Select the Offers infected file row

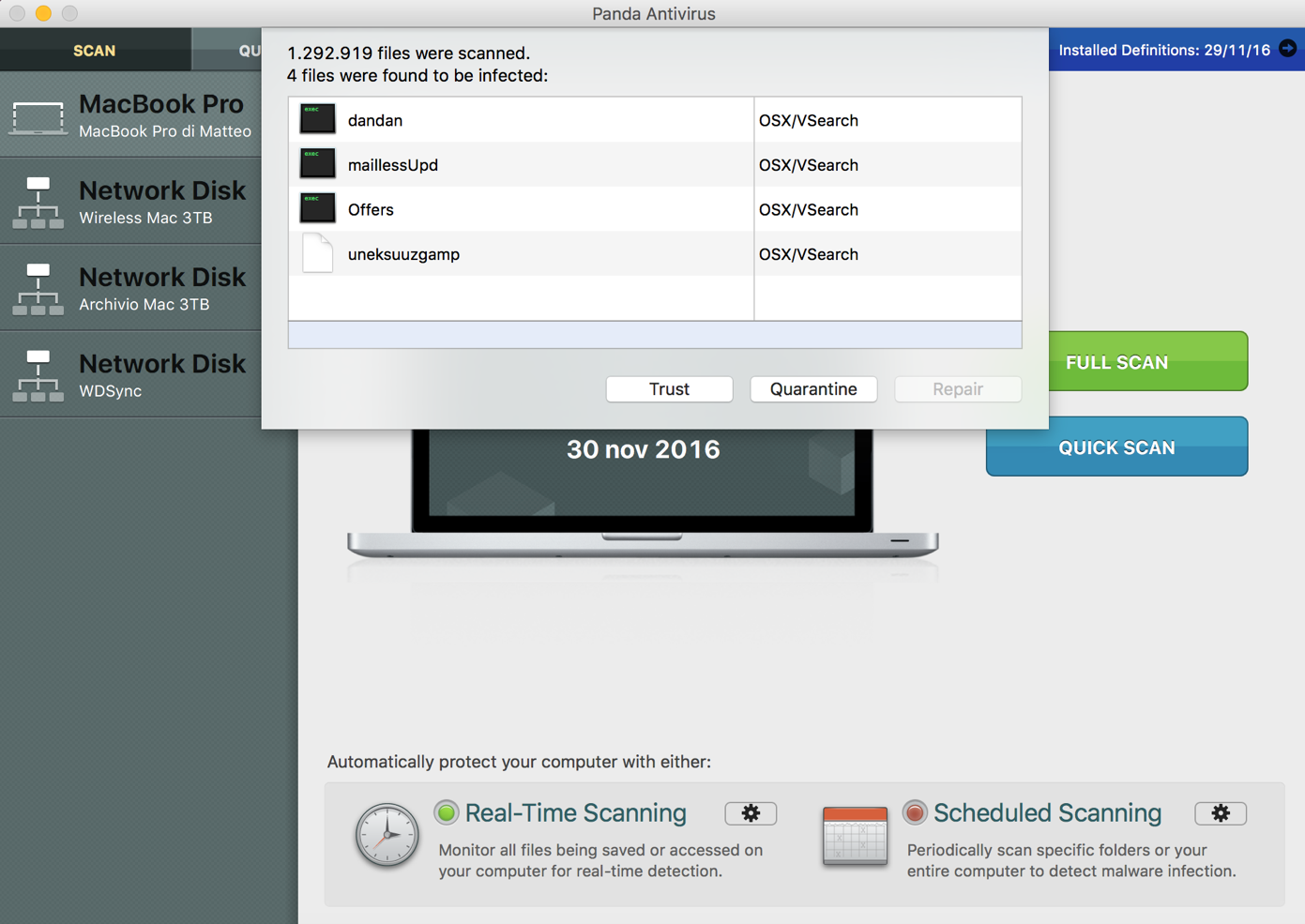(655, 209)
